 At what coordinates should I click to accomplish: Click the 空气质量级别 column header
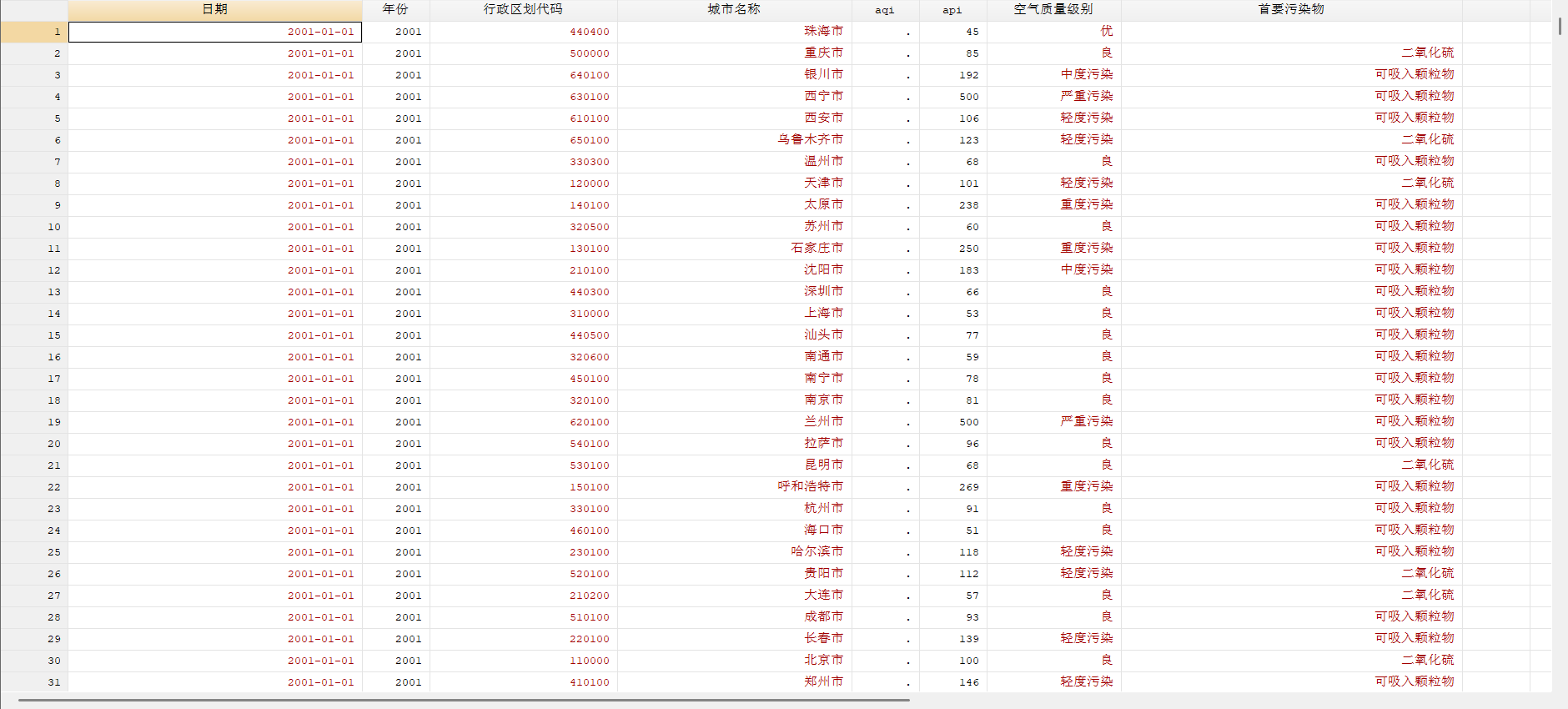(1053, 10)
